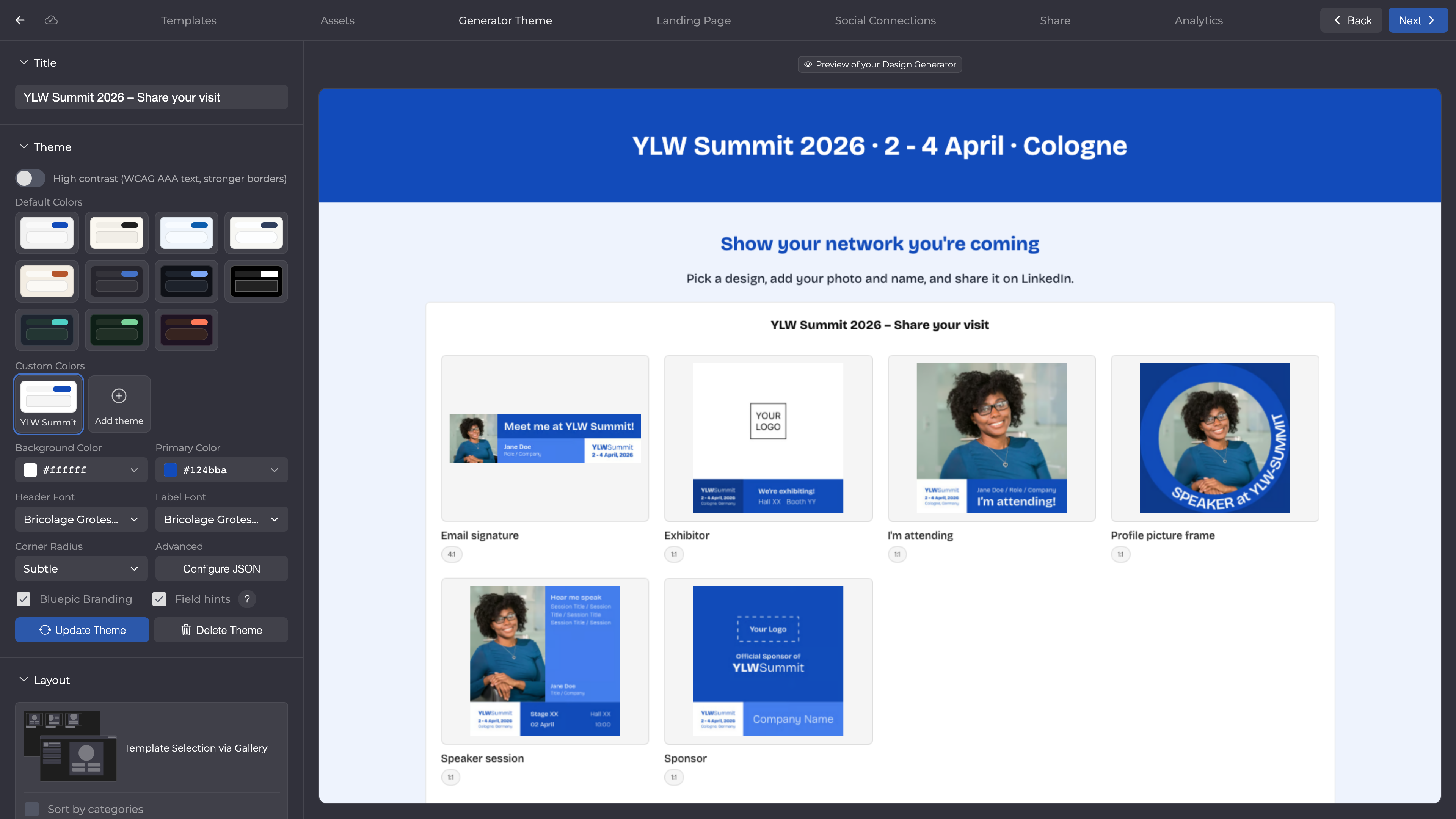Viewport: 1456px width, 819px height.
Task: Click the Update Theme button
Action: (x=82, y=630)
